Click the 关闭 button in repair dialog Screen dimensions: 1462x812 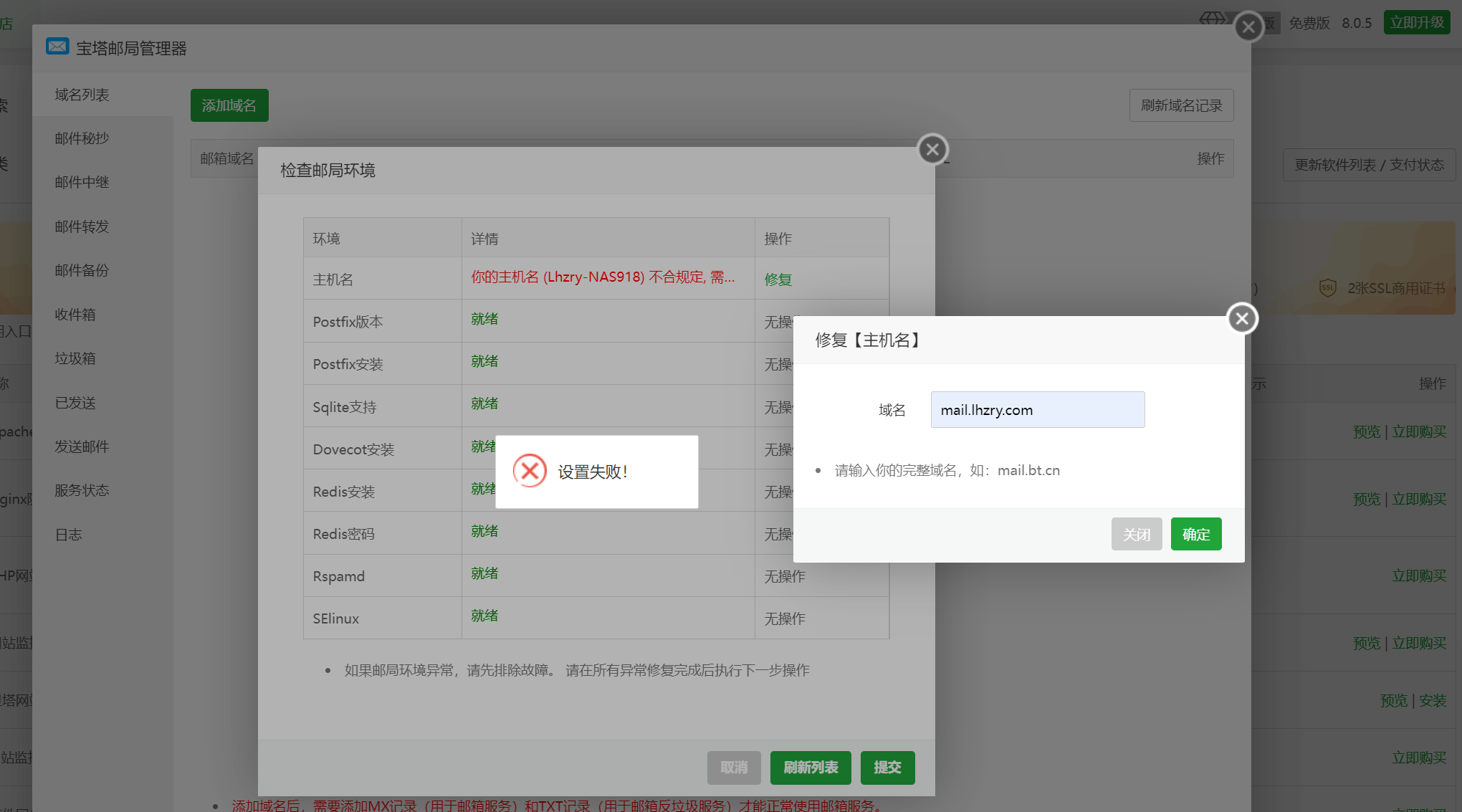(1137, 534)
